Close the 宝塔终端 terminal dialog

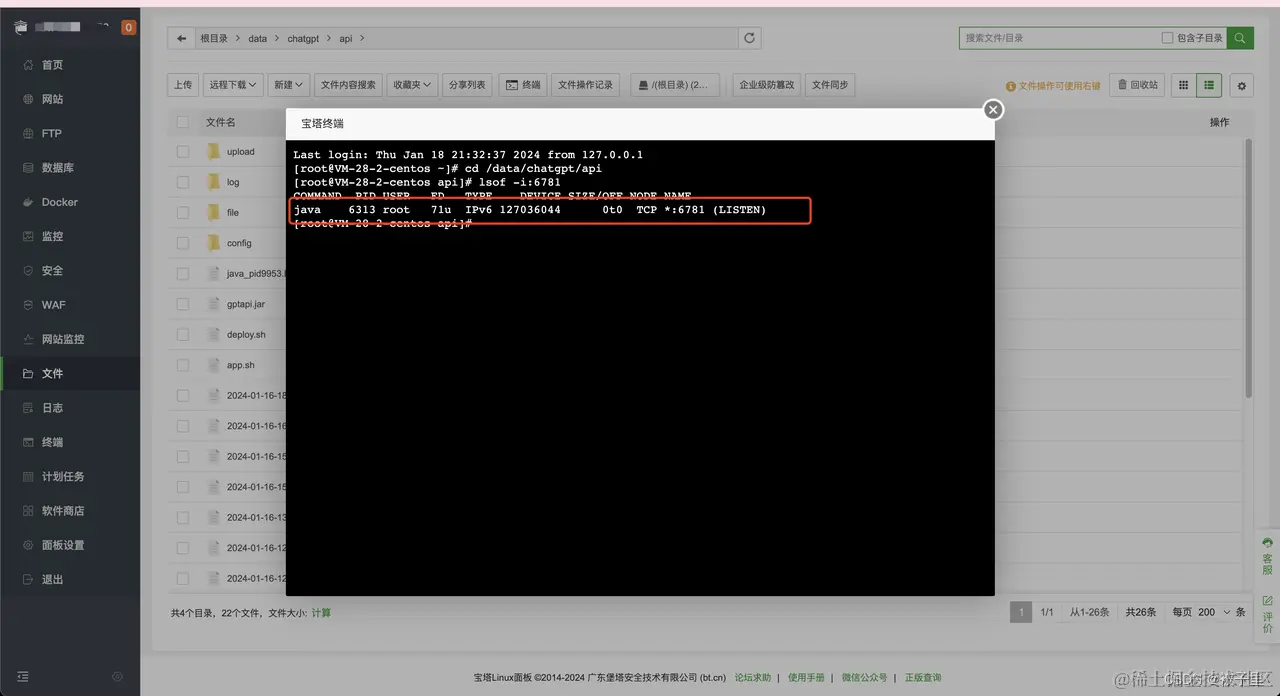[x=992, y=110]
